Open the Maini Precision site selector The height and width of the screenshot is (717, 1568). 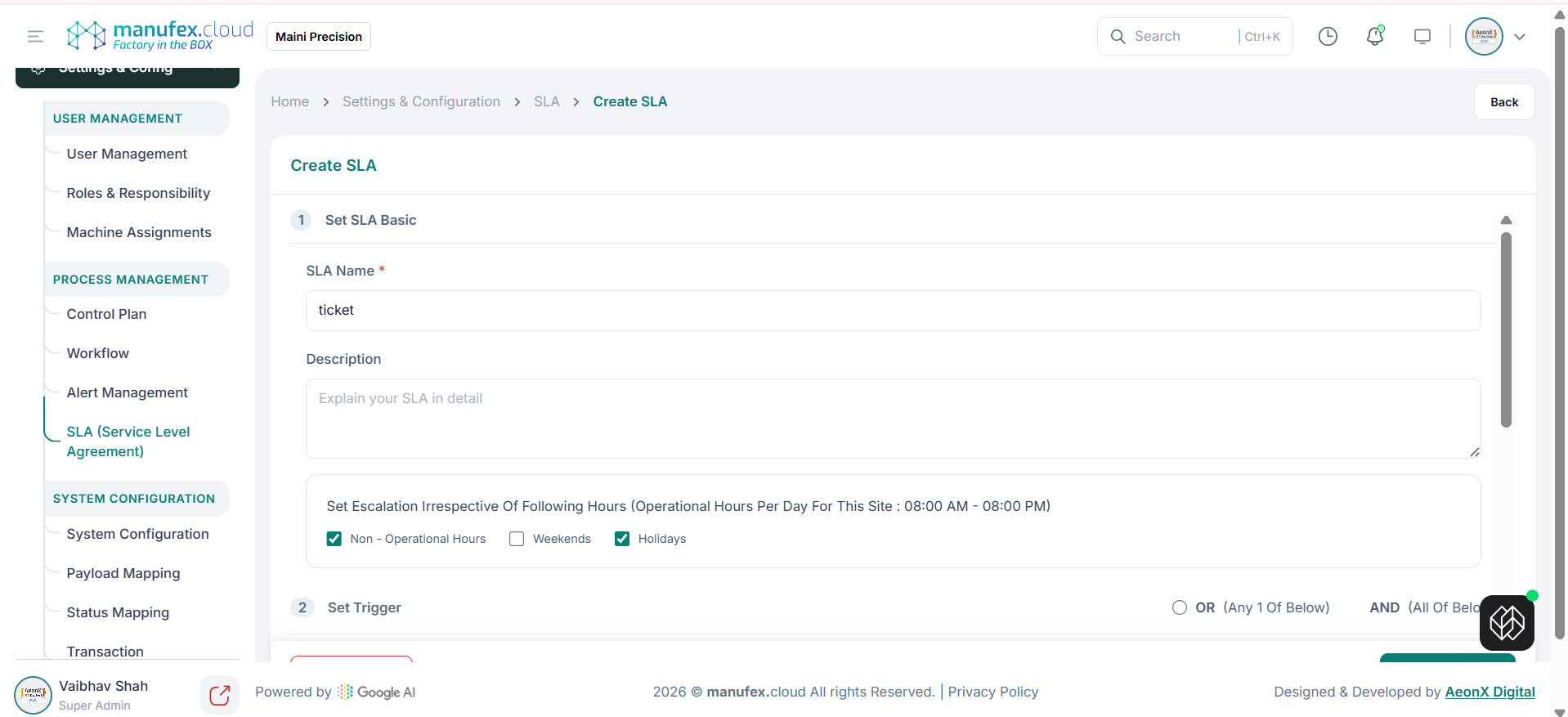318,37
